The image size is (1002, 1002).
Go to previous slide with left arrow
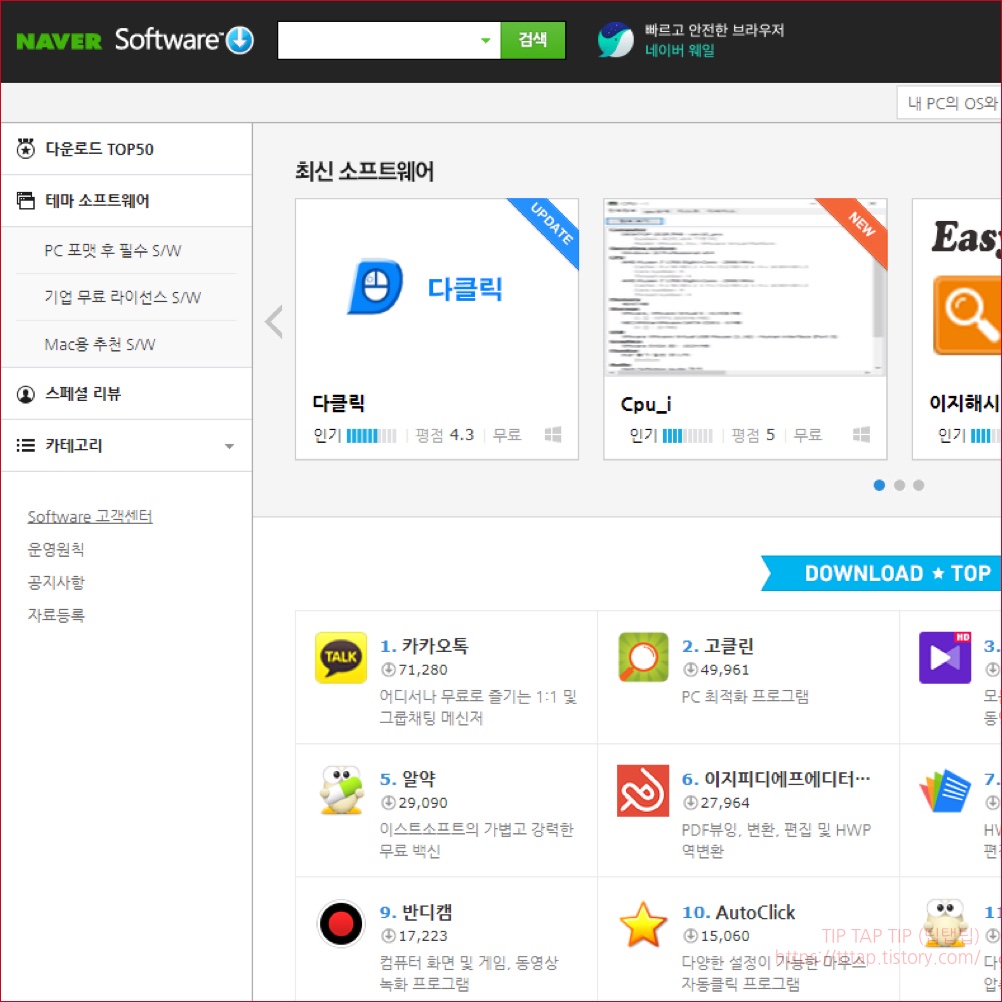274,321
